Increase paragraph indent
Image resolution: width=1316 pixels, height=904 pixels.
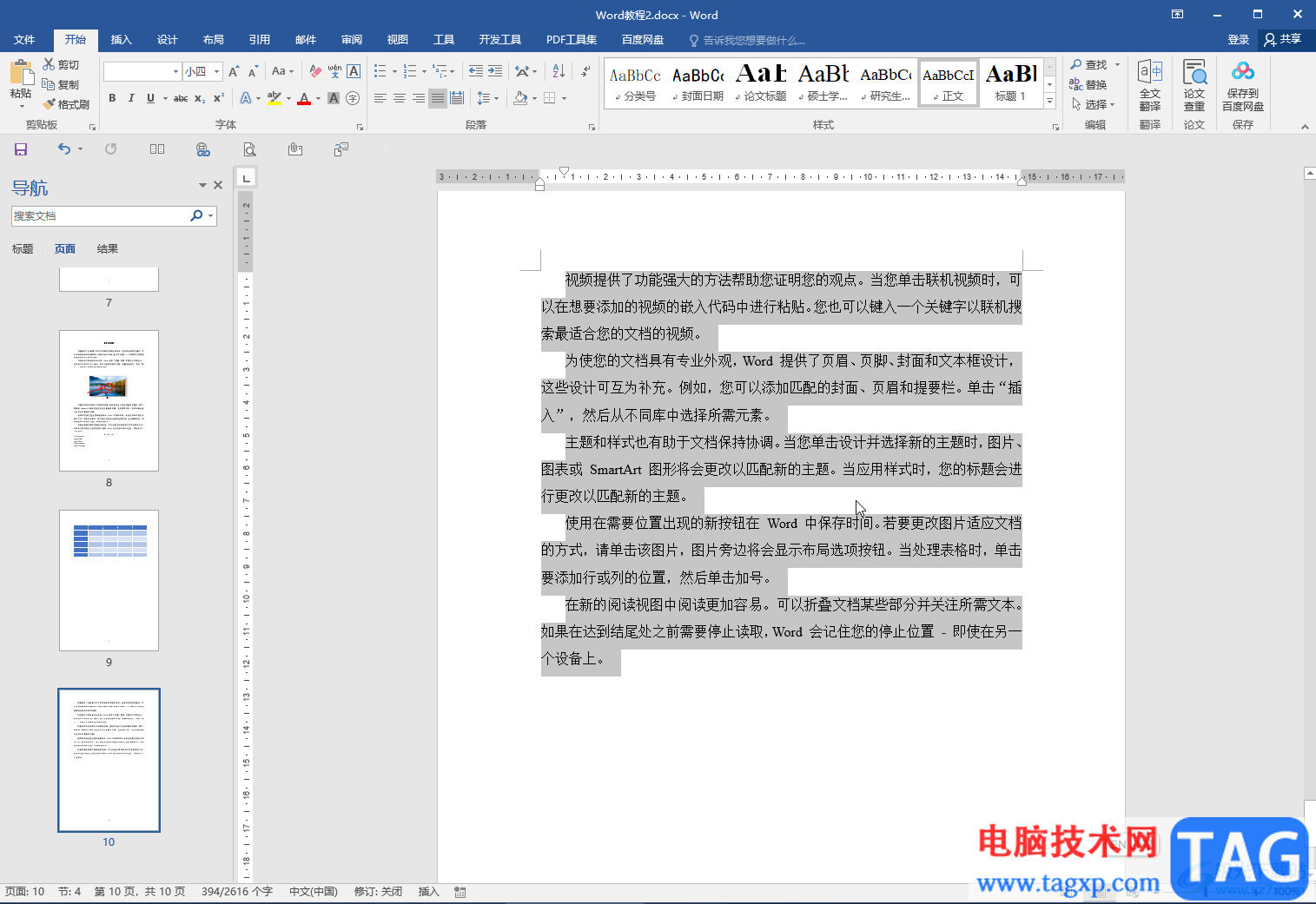coord(495,71)
